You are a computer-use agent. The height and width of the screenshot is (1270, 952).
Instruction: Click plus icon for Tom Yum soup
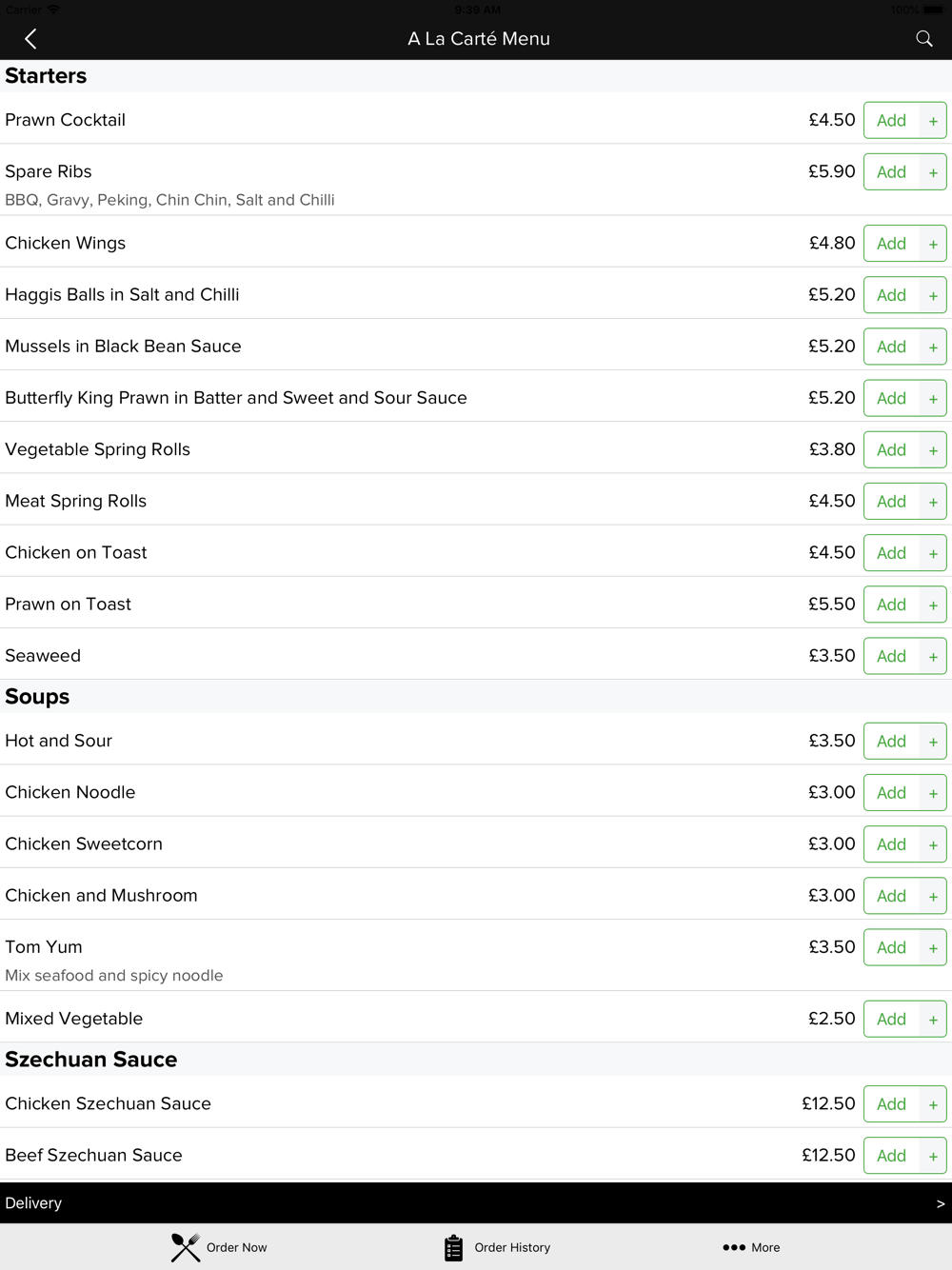pos(933,947)
